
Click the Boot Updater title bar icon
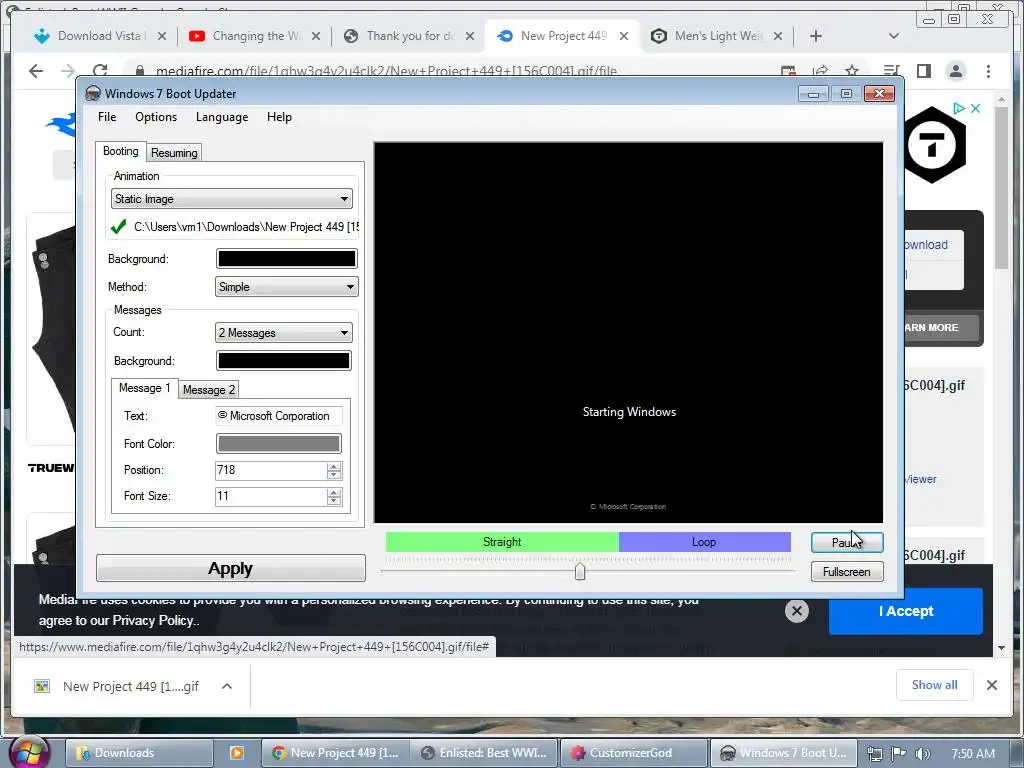93,93
